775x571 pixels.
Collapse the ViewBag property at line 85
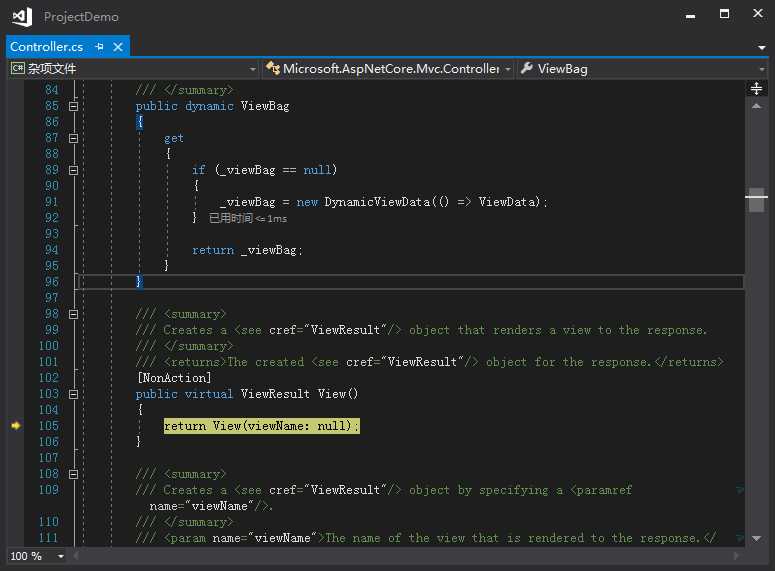pyautogui.click(x=74, y=106)
